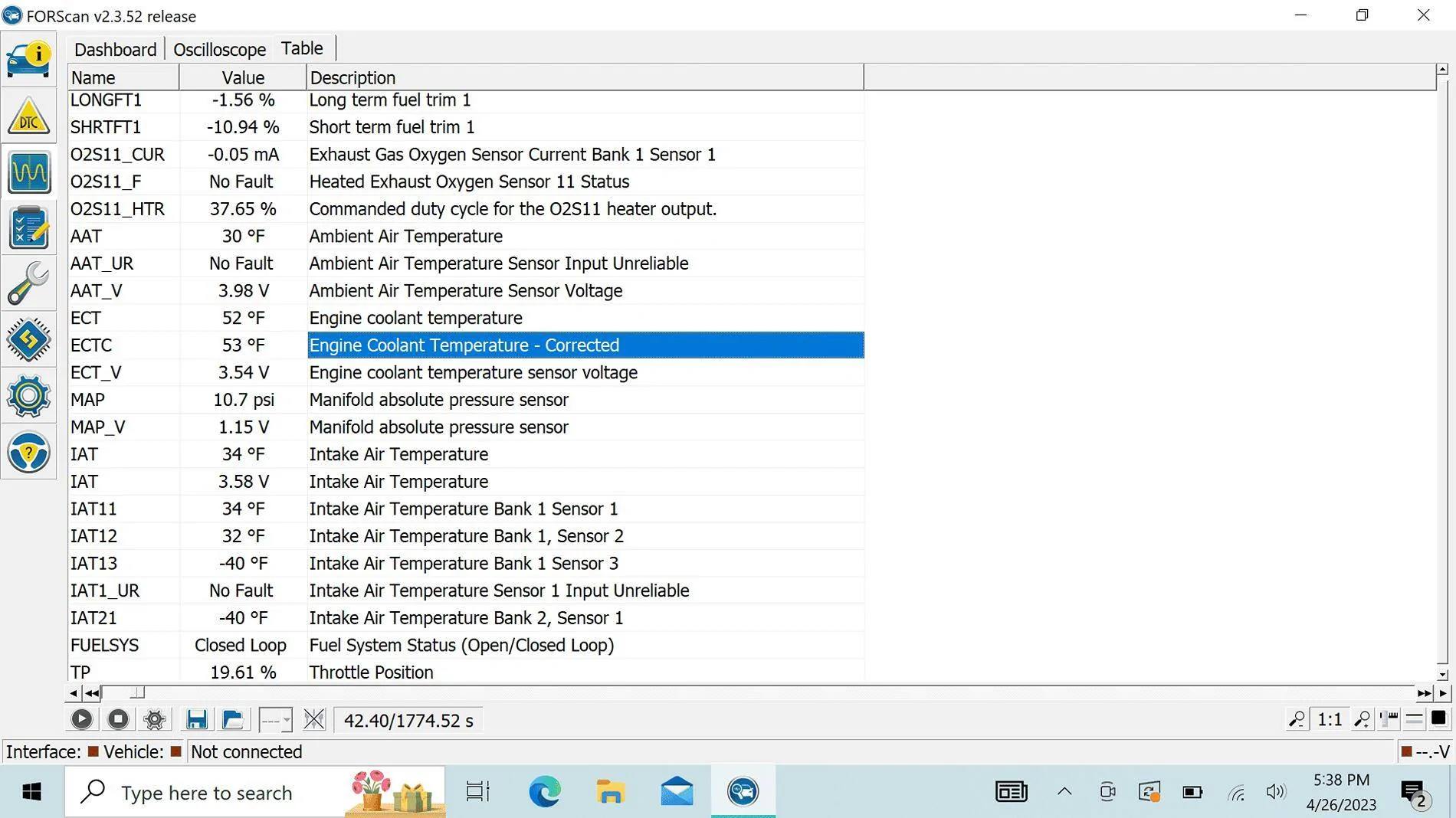Click the Throttle Position TP row description
This screenshot has height=818, width=1456.
pos(371,672)
